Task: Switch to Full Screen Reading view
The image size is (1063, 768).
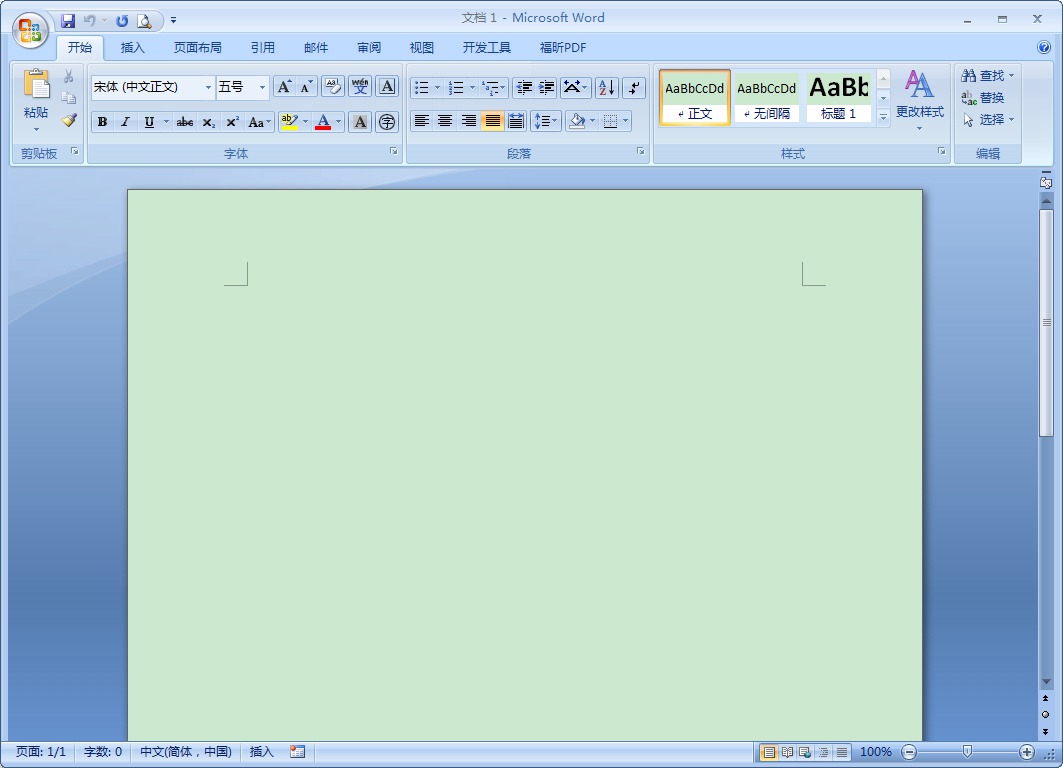Action: coord(785,751)
